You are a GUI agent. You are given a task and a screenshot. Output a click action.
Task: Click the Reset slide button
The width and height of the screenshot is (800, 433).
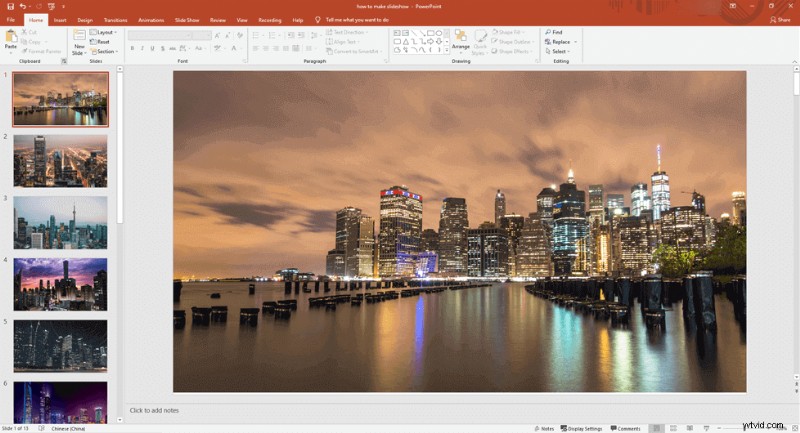100,42
